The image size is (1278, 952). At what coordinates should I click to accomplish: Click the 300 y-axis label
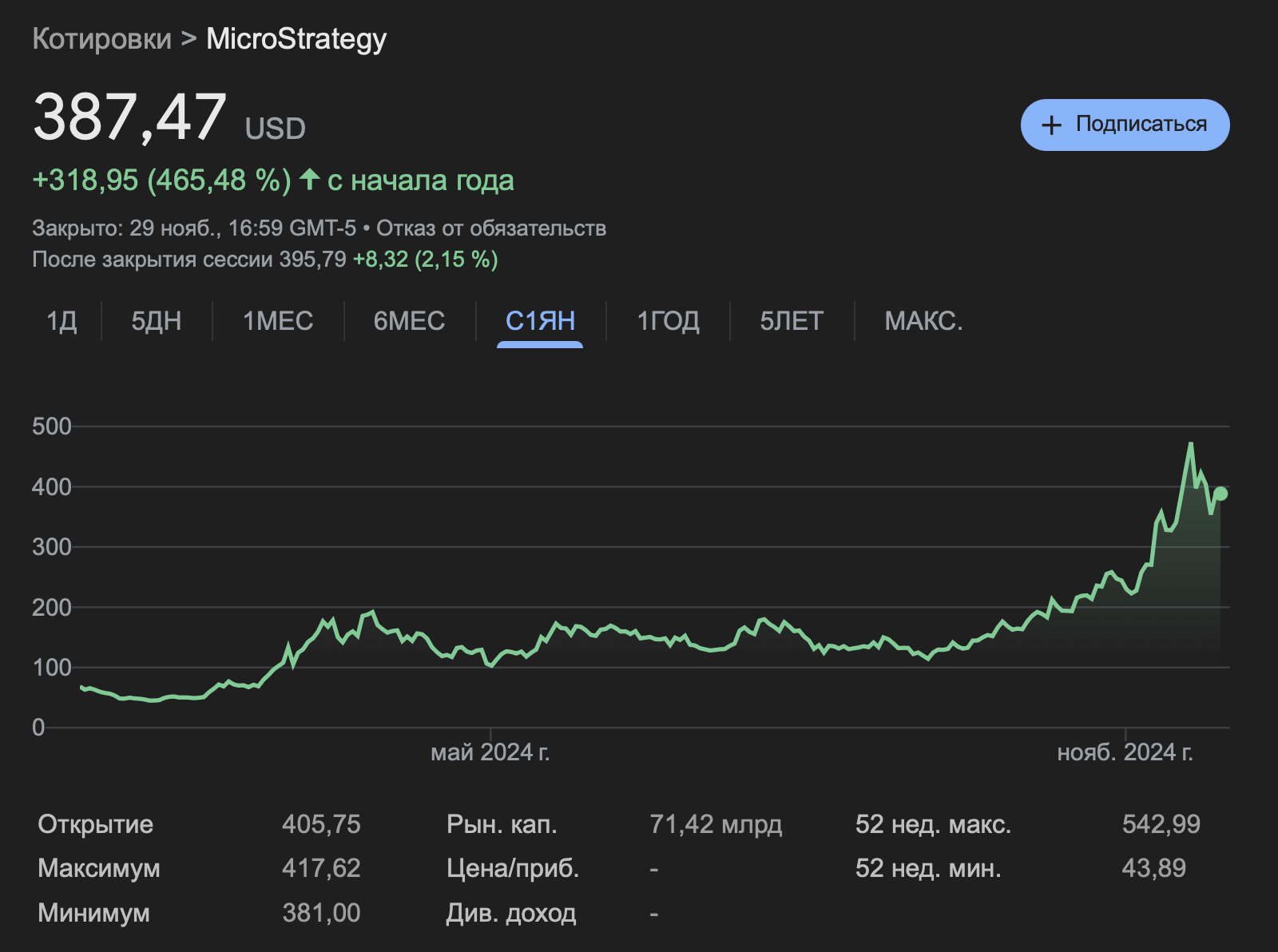[x=51, y=547]
